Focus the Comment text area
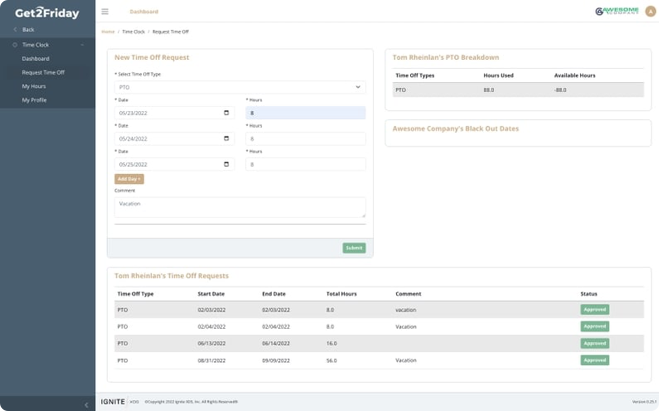Image resolution: width=659 pixels, height=411 pixels. pyautogui.click(x=240, y=207)
